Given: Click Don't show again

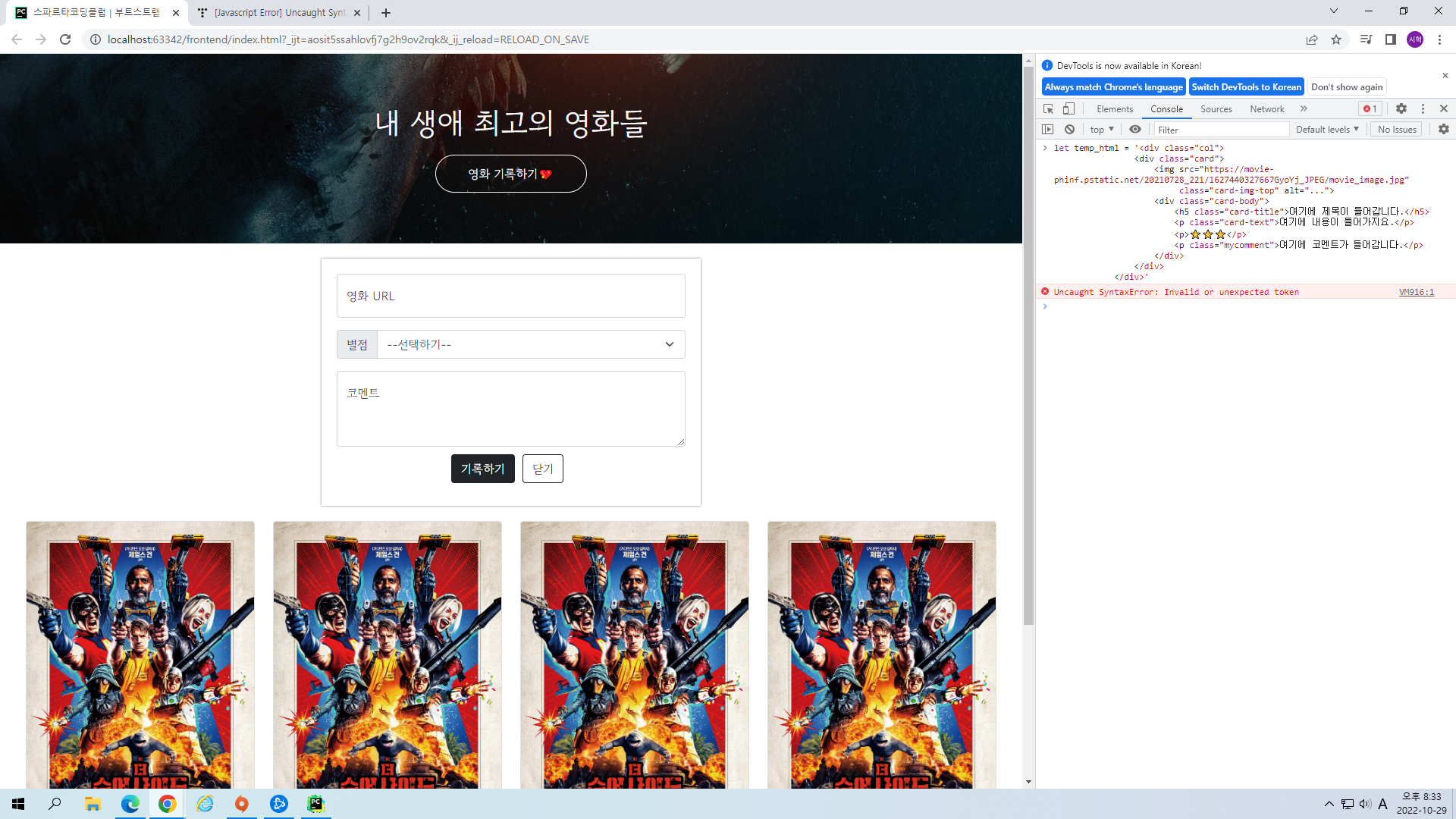Looking at the screenshot, I should [1347, 87].
